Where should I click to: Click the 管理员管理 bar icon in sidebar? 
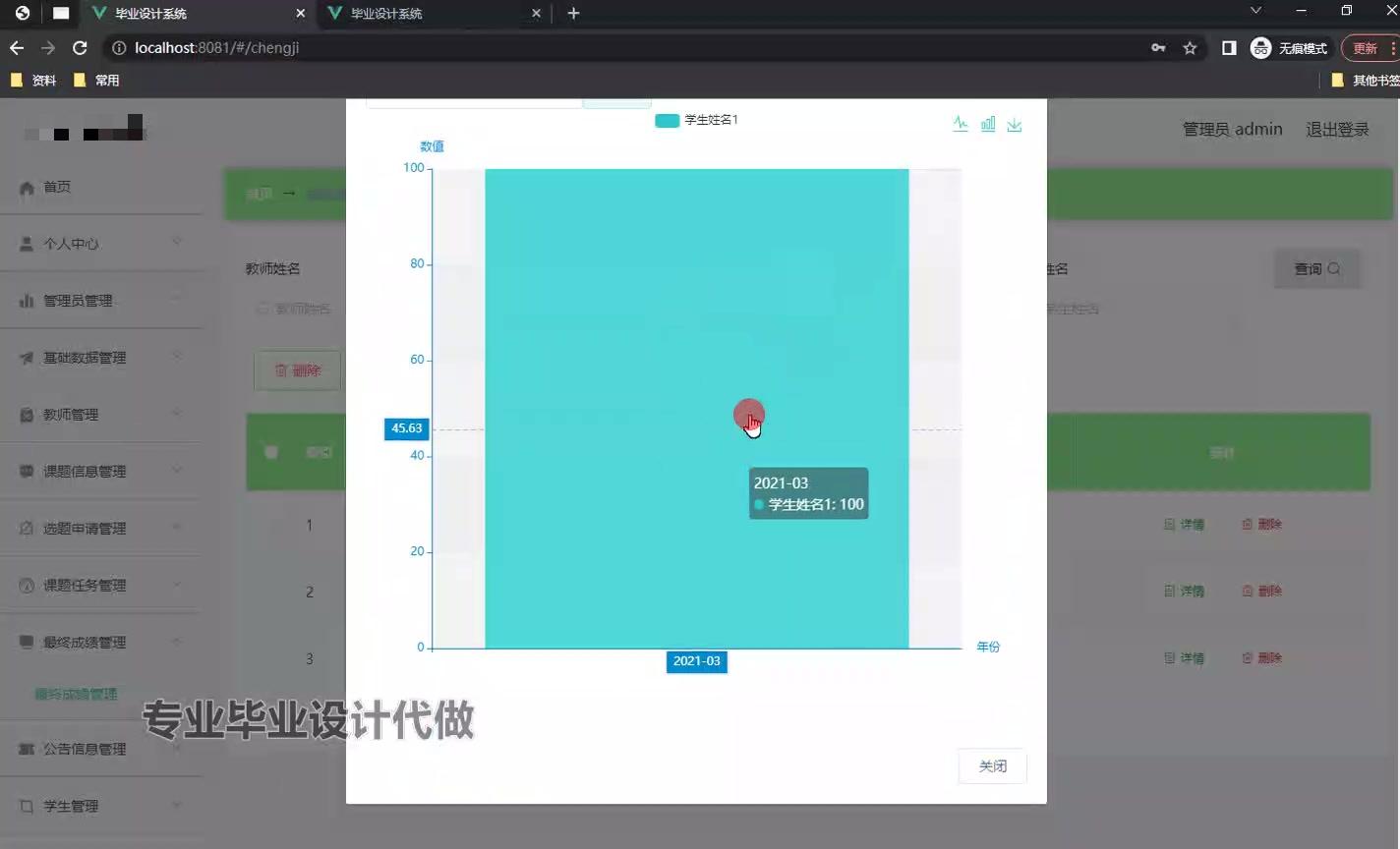tap(27, 301)
